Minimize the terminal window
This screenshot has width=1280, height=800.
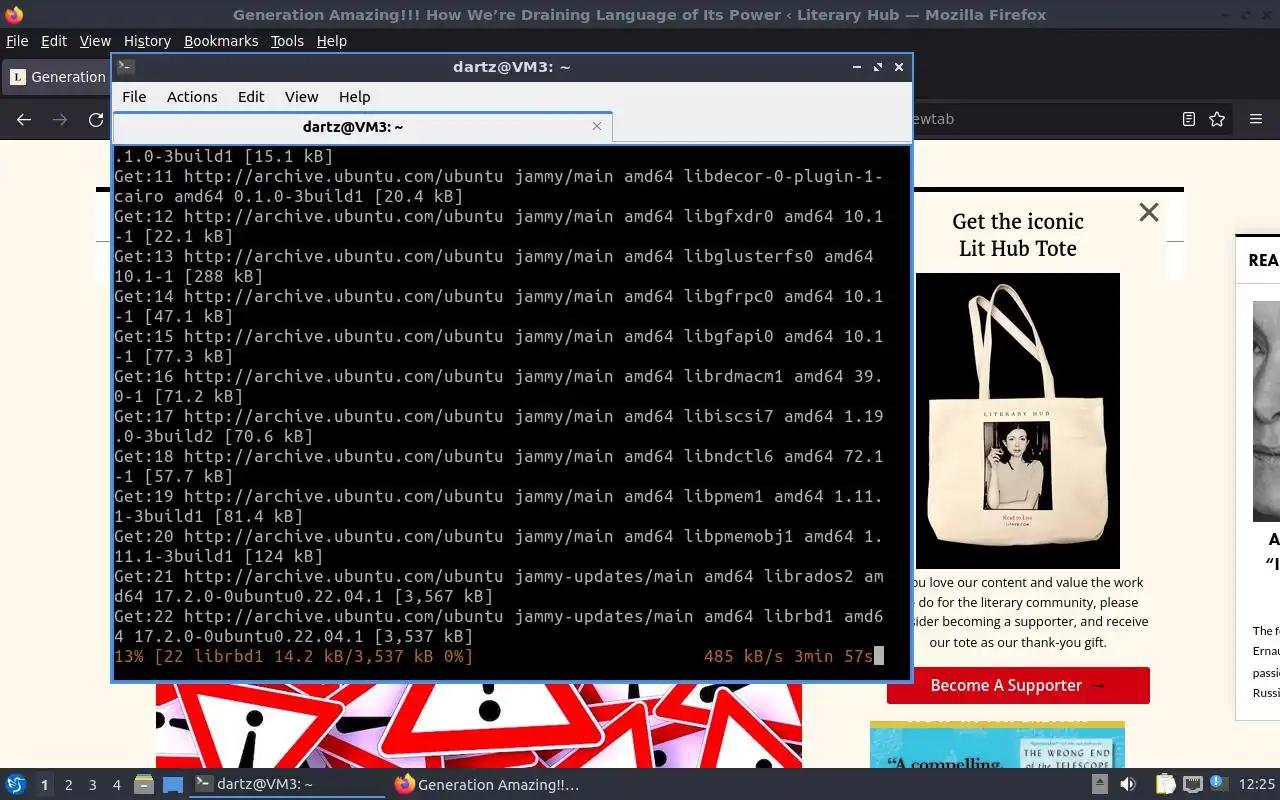(x=857, y=67)
